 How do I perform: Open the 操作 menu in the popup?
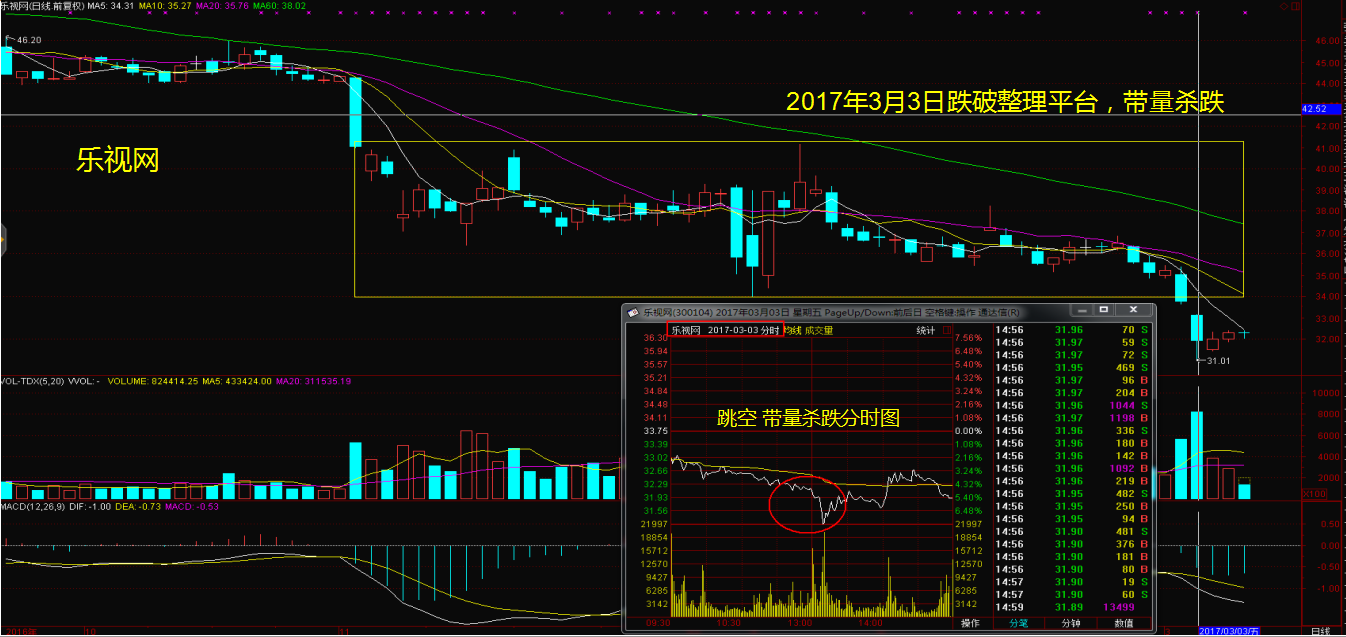coord(970,623)
